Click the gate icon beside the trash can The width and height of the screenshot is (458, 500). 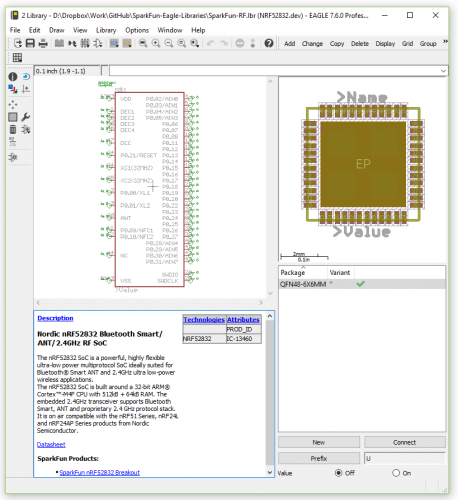(26, 129)
